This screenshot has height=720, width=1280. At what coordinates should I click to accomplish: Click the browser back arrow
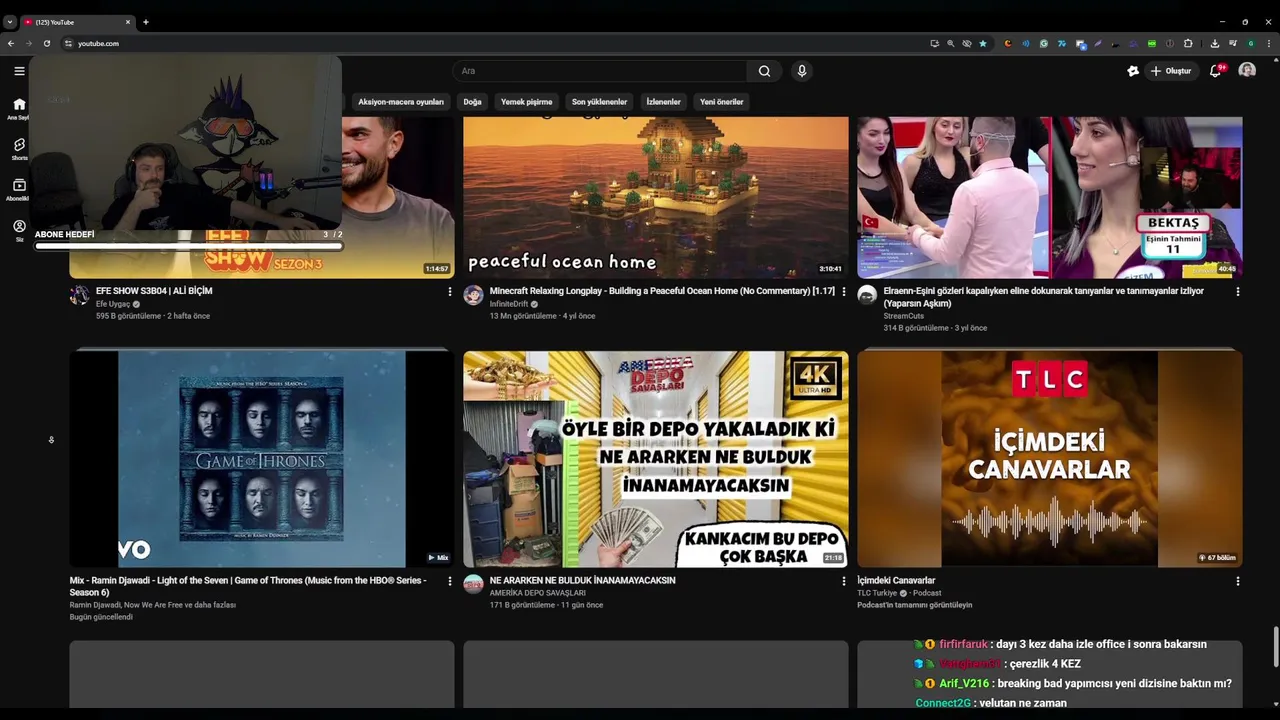click(x=11, y=43)
